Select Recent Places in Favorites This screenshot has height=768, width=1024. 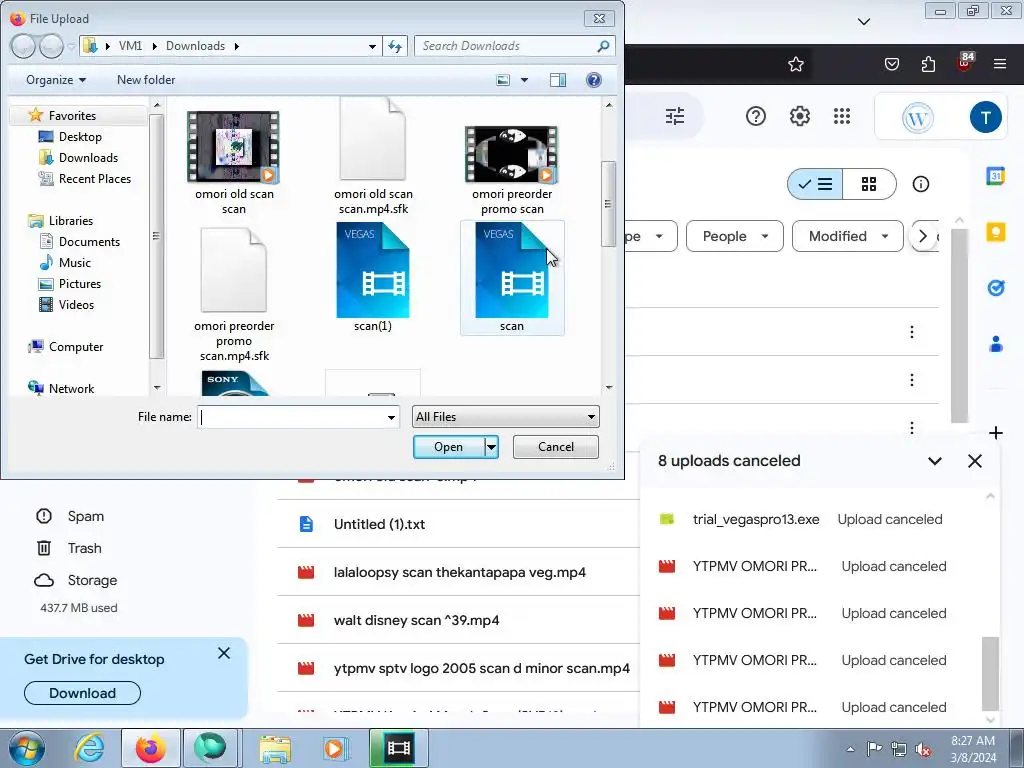pyautogui.click(x=95, y=178)
